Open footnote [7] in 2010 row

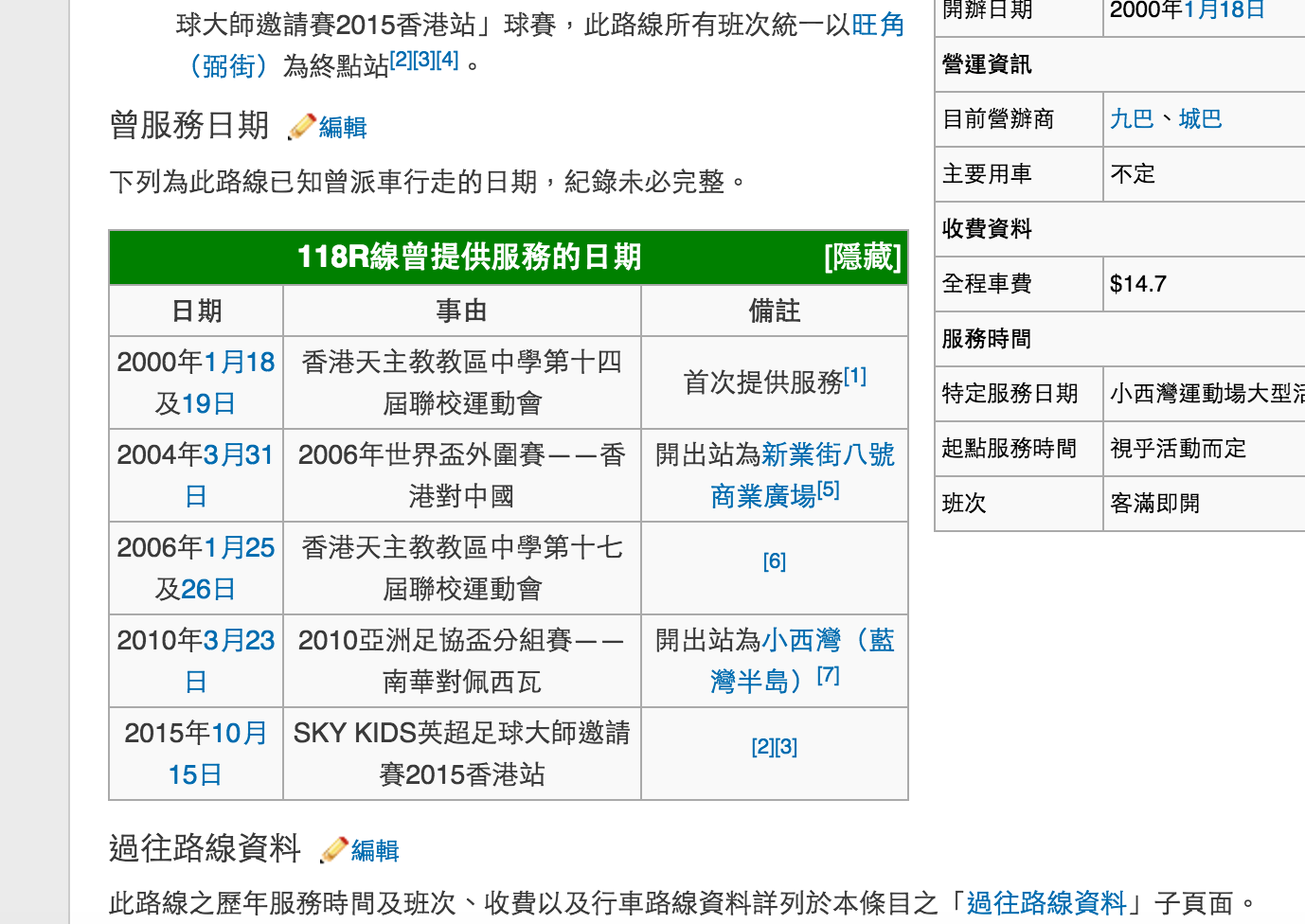click(829, 675)
